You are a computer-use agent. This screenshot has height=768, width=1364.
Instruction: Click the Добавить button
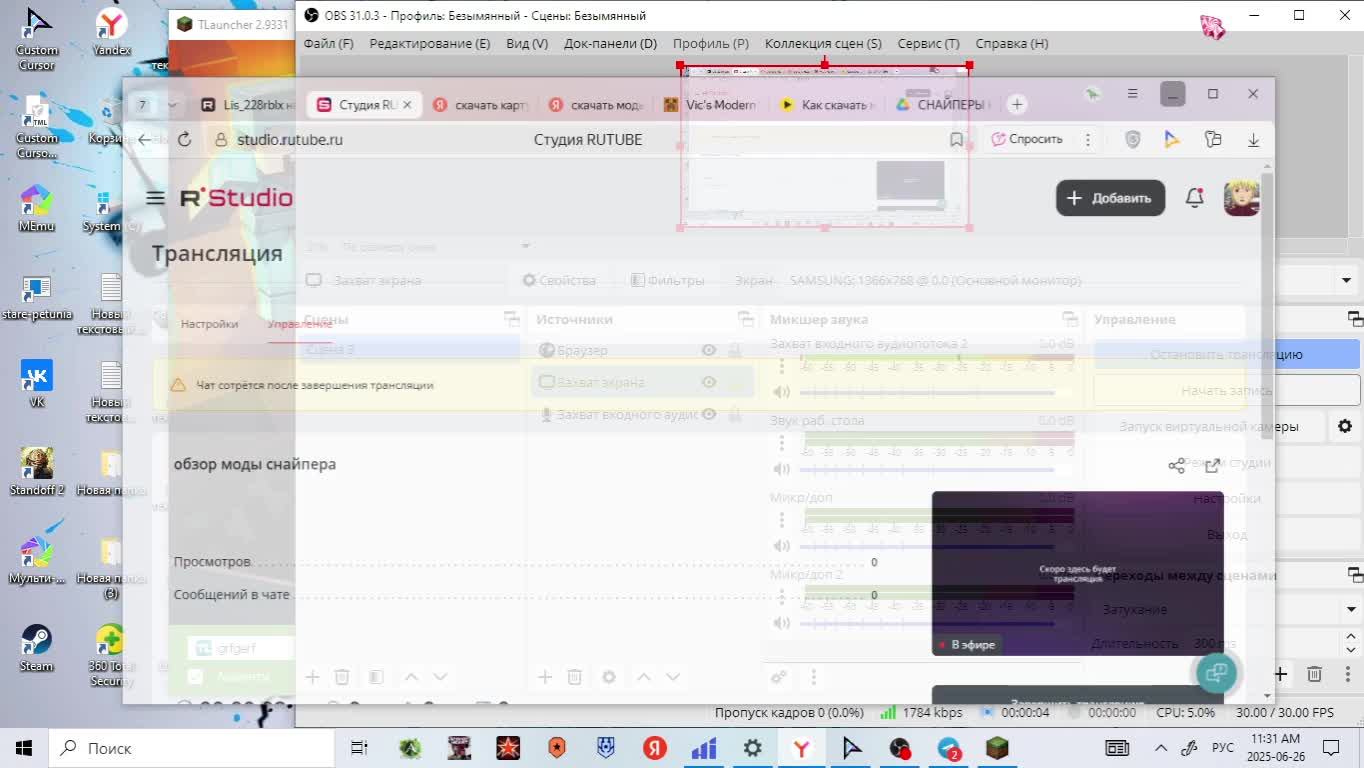[1110, 198]
